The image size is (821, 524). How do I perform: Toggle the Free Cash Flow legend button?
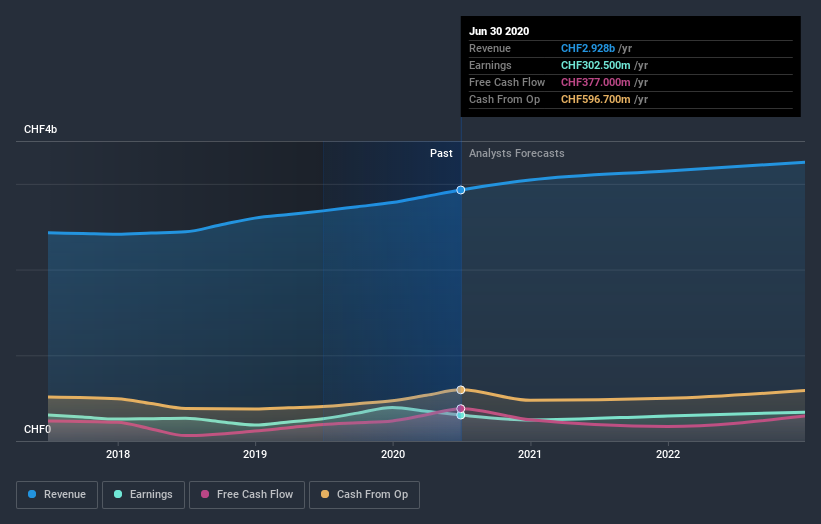(247, 495)
